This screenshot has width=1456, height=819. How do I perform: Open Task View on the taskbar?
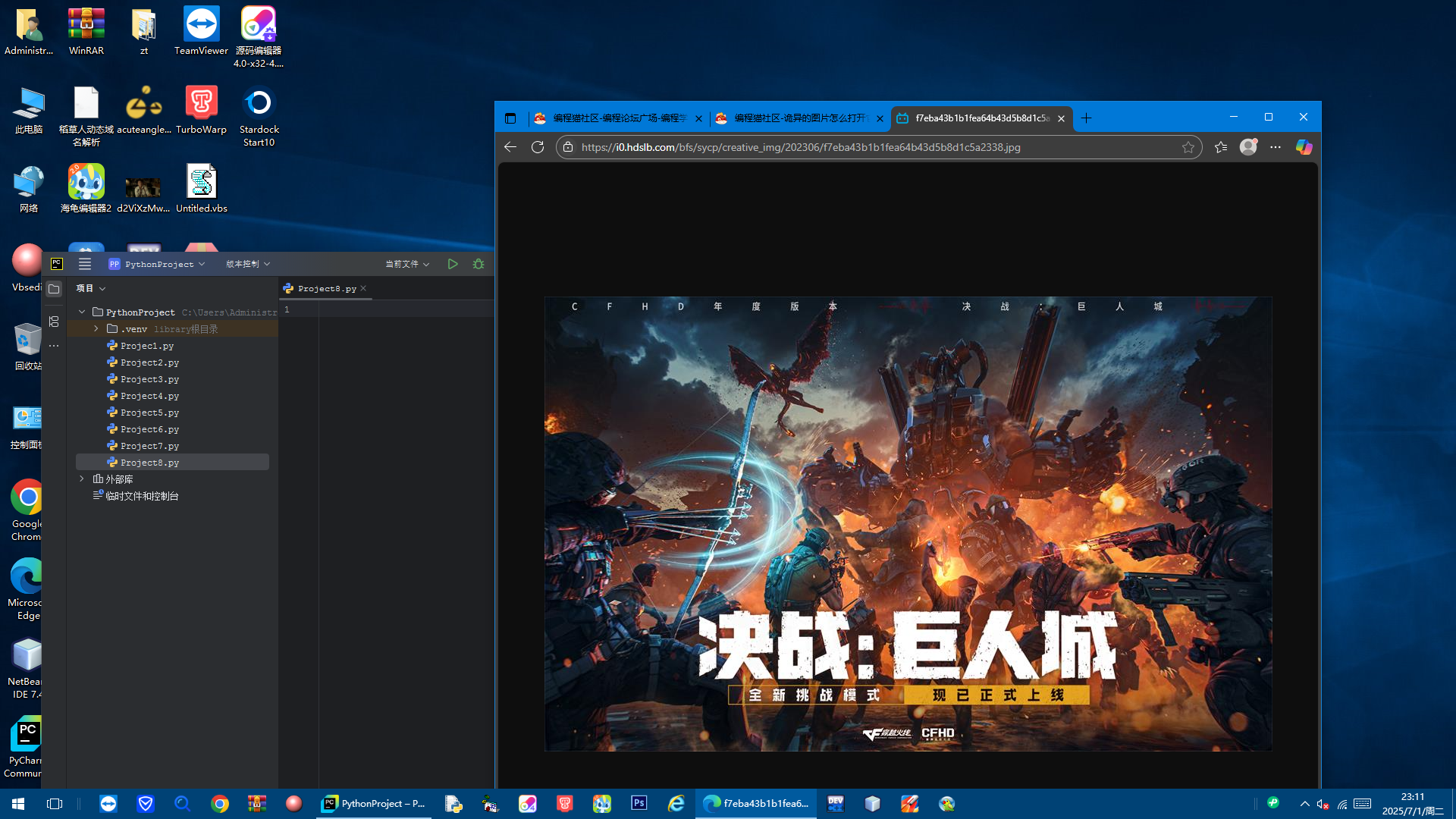coord(55,804)
